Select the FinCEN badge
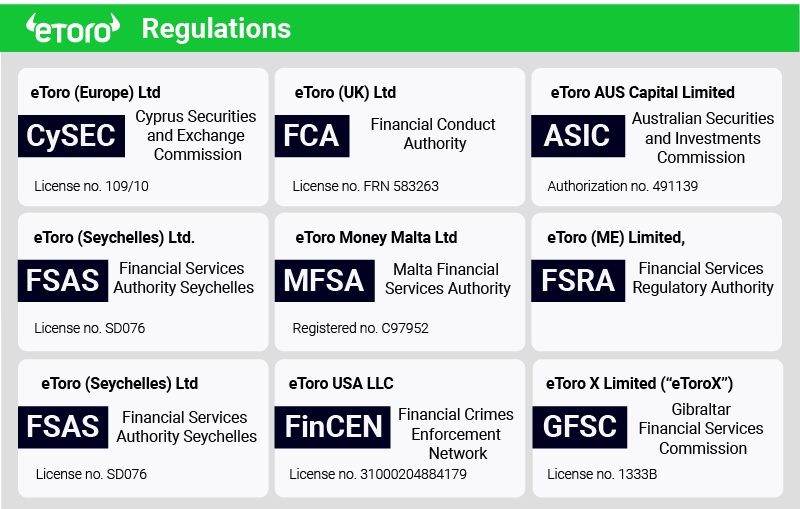The height and width of the screenshot is (509, 800). 332,427
